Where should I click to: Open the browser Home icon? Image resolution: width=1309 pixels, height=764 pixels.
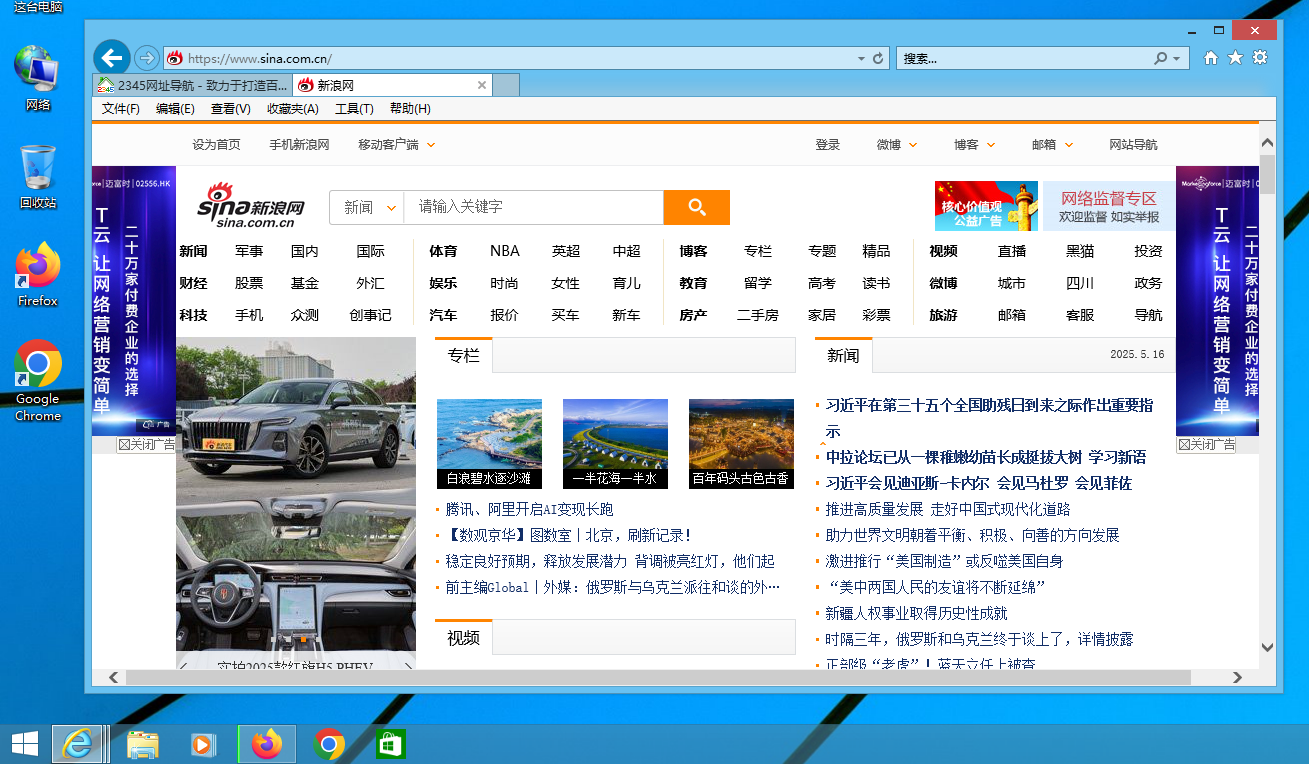1211,58
